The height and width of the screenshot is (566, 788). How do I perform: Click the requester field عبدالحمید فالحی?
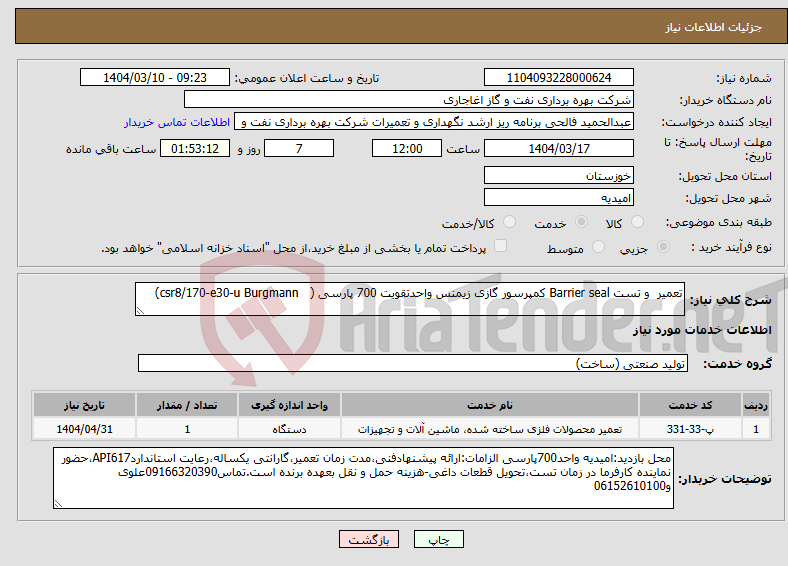click(x=434, y=122)
